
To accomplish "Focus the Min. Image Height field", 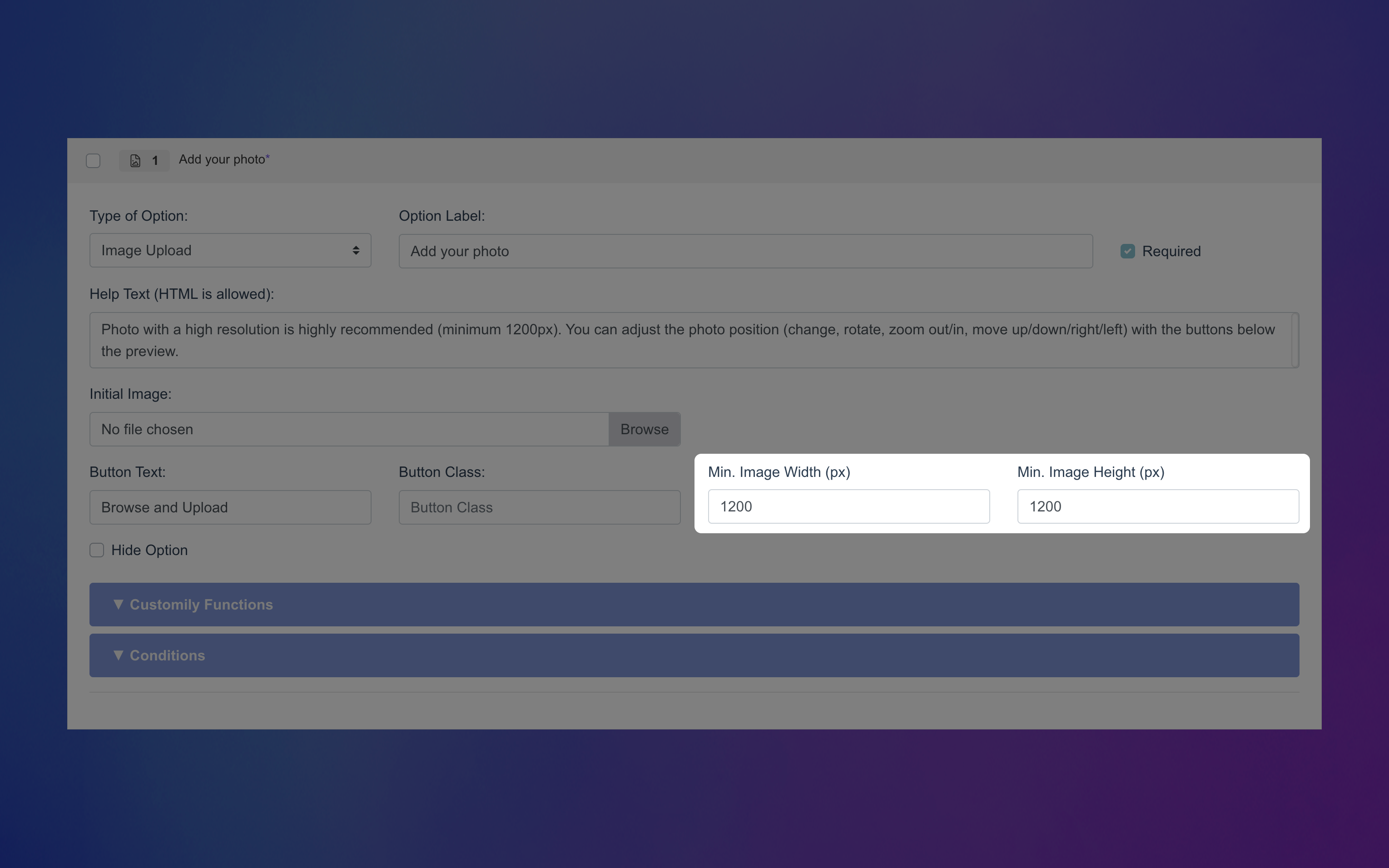I will [1158, 506].
